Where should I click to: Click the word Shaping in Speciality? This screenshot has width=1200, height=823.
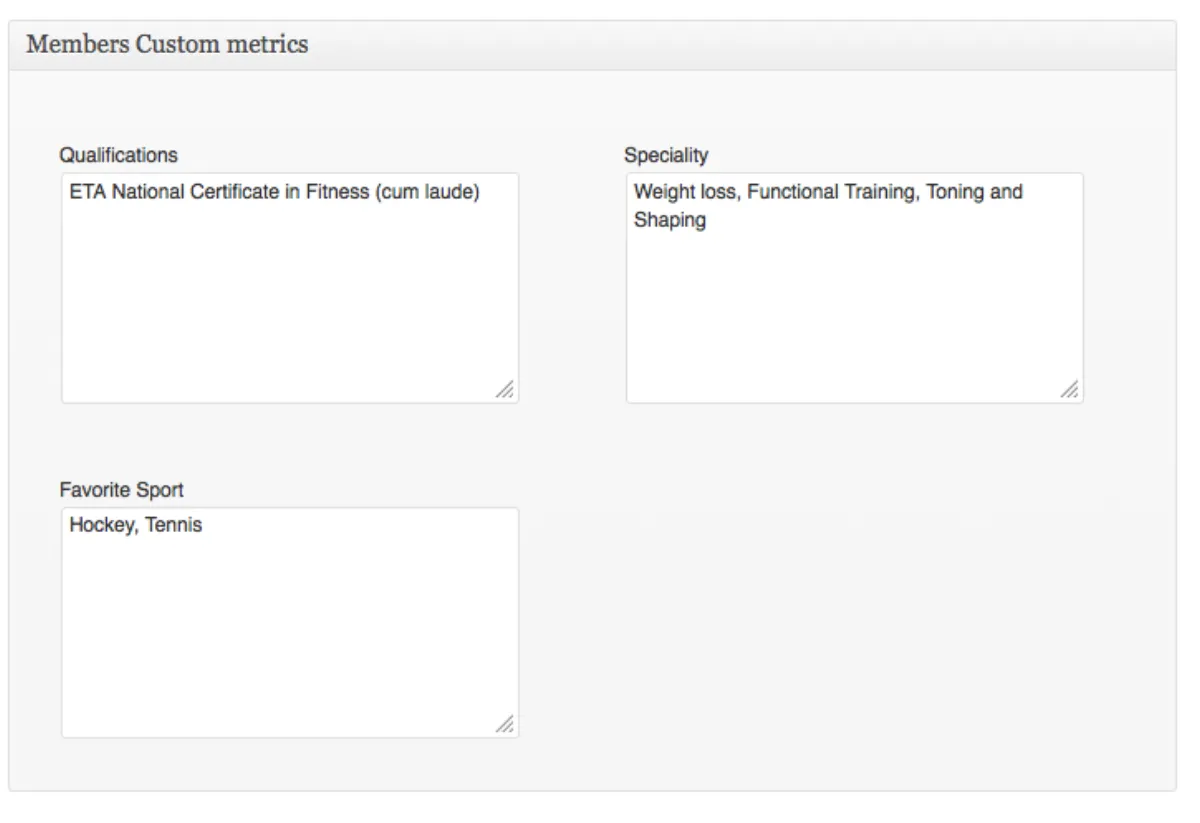point(669,221)
